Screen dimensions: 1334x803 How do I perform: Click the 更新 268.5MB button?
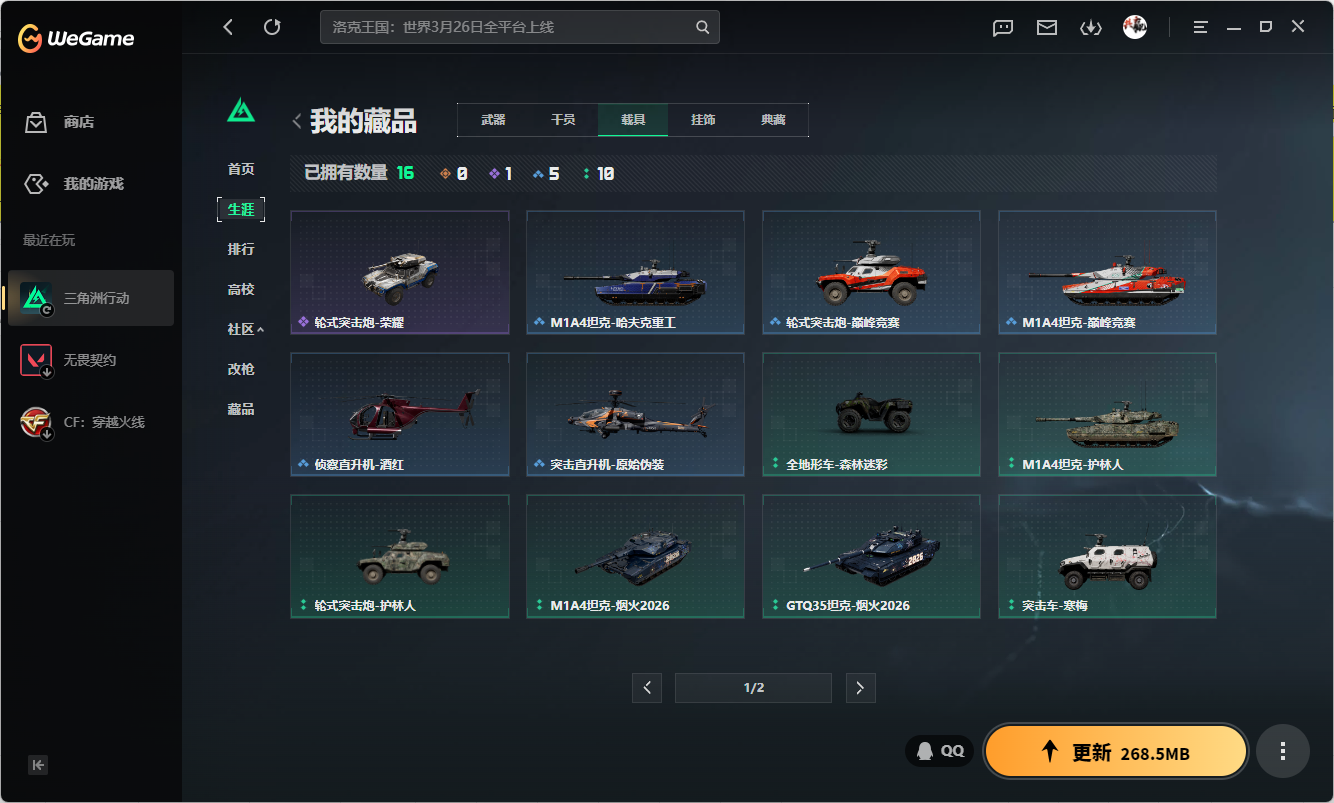point(1116,752)
